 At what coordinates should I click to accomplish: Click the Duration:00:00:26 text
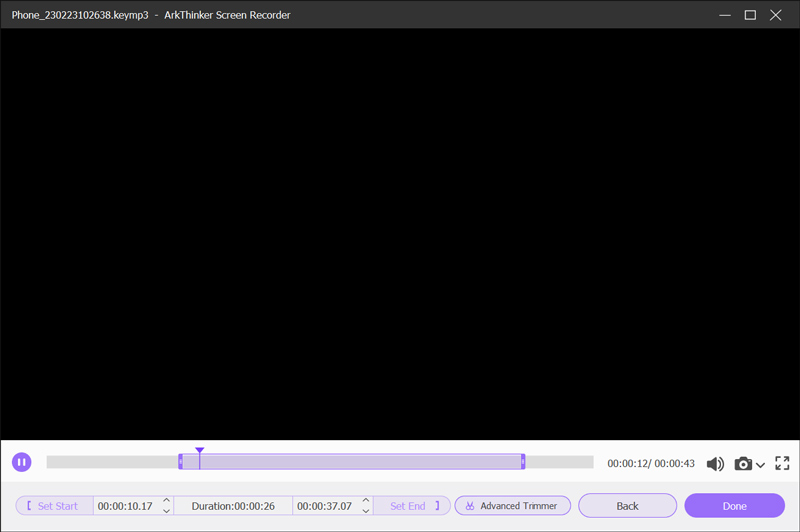(233, 506)
